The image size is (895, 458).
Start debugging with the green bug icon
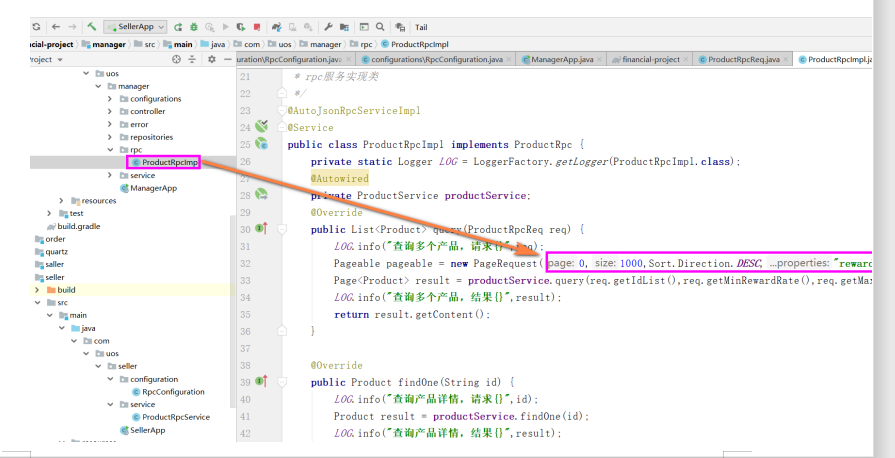point(194,27)
